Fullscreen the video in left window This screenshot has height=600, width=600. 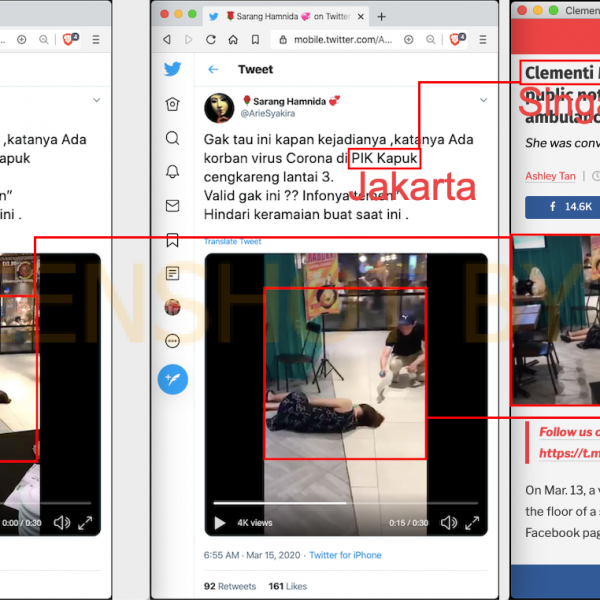click(x=85, y=523)
